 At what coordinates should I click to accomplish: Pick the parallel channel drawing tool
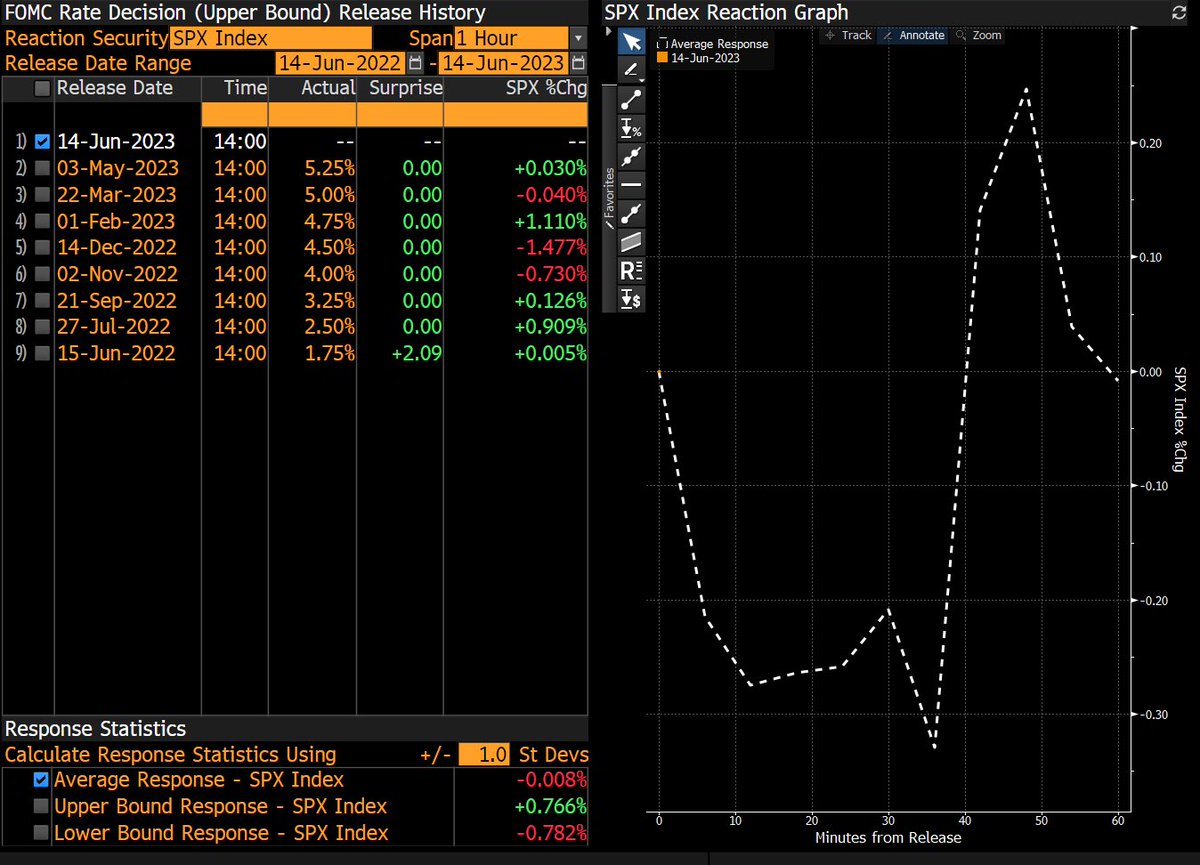[631, 242]
